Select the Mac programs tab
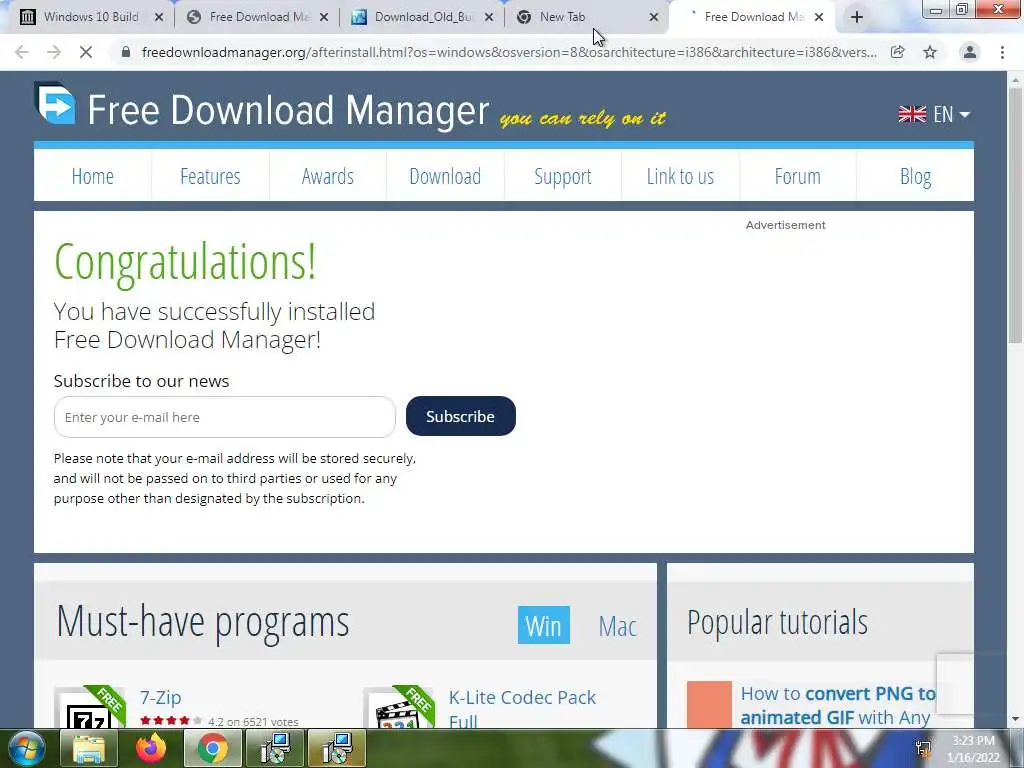 (617, 626)
